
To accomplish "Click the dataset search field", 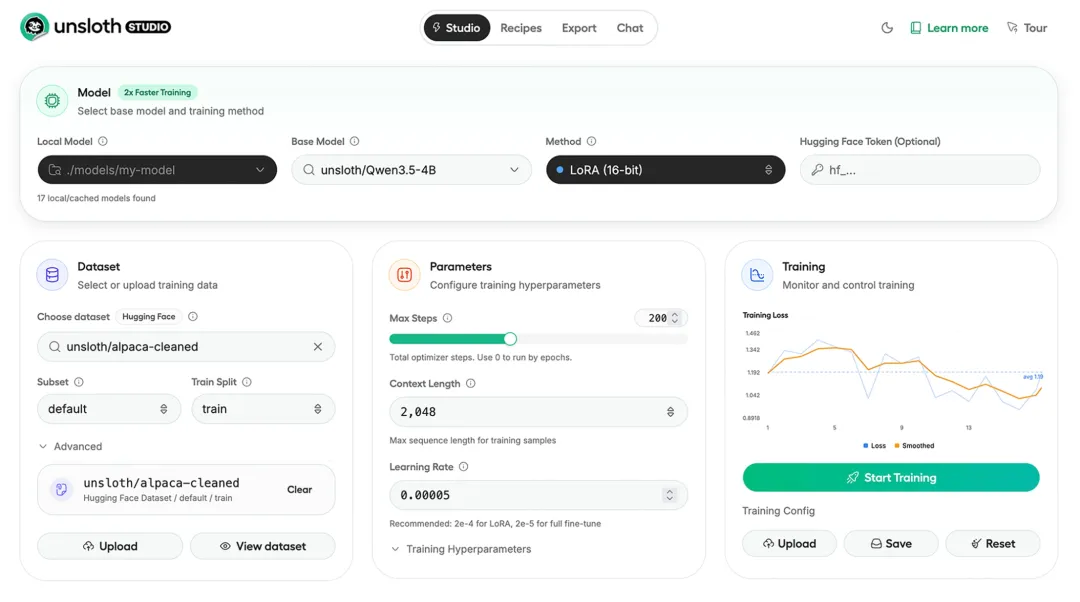I will [186, 346].
